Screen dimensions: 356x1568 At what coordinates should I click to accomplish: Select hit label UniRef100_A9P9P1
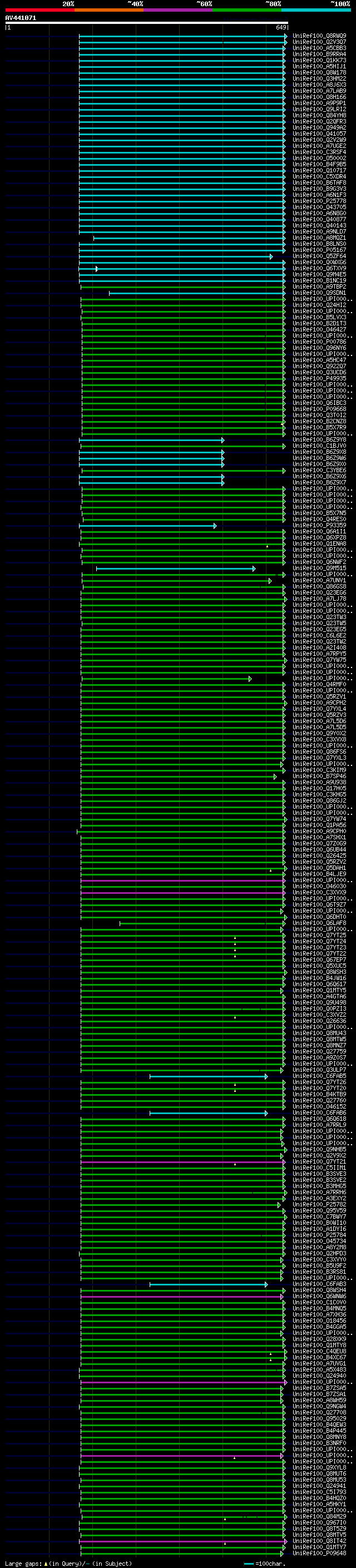click(319, 103)
